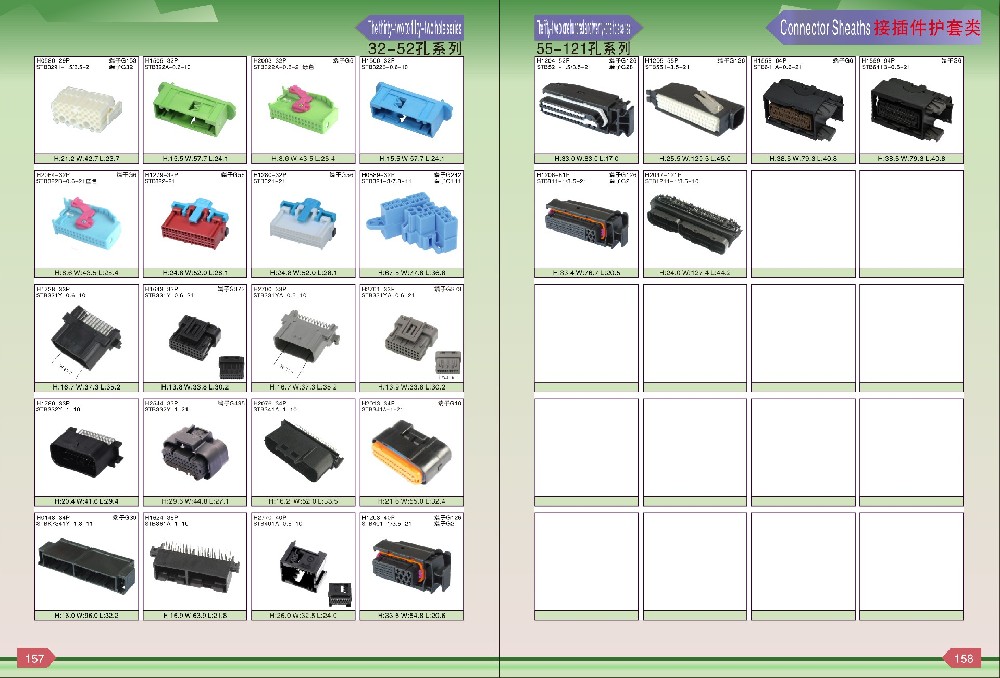Screen dimensions: 1000x678
Task: Open the green connector with pink lever
Action: [x=302, y=110]
